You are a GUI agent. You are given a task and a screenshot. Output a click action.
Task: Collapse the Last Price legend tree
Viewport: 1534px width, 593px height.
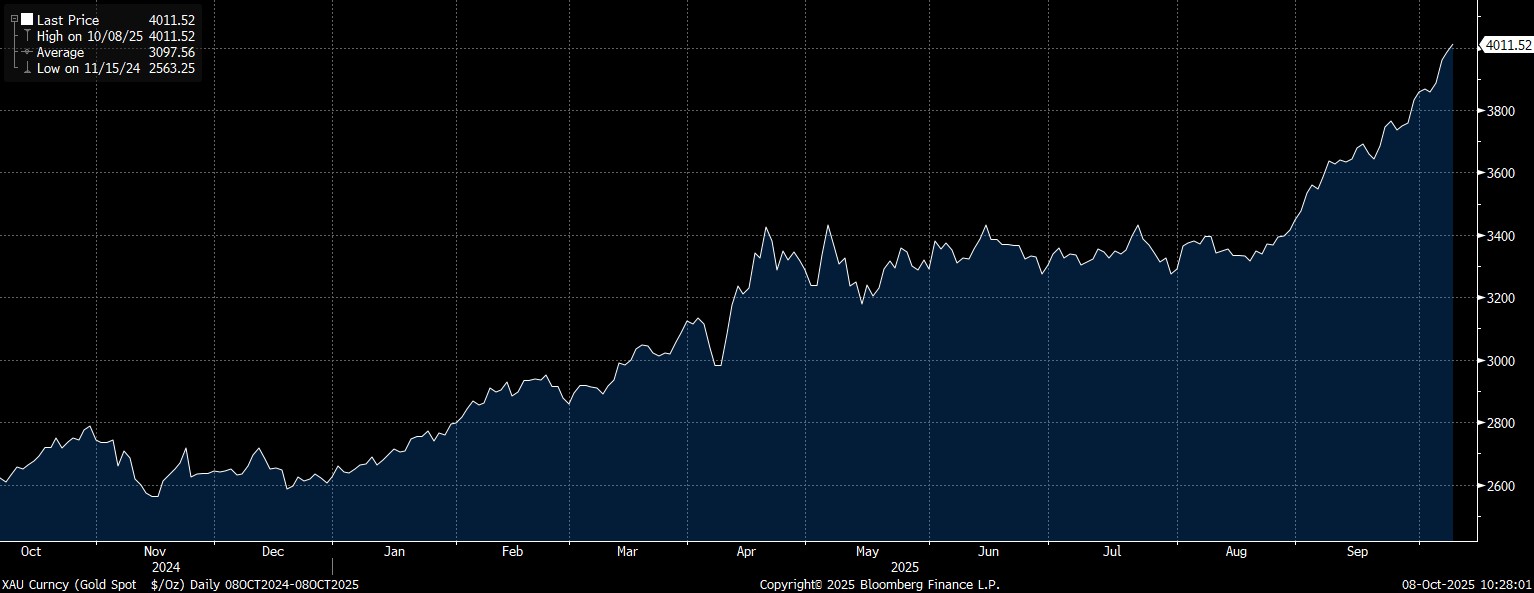click(14, 19)
